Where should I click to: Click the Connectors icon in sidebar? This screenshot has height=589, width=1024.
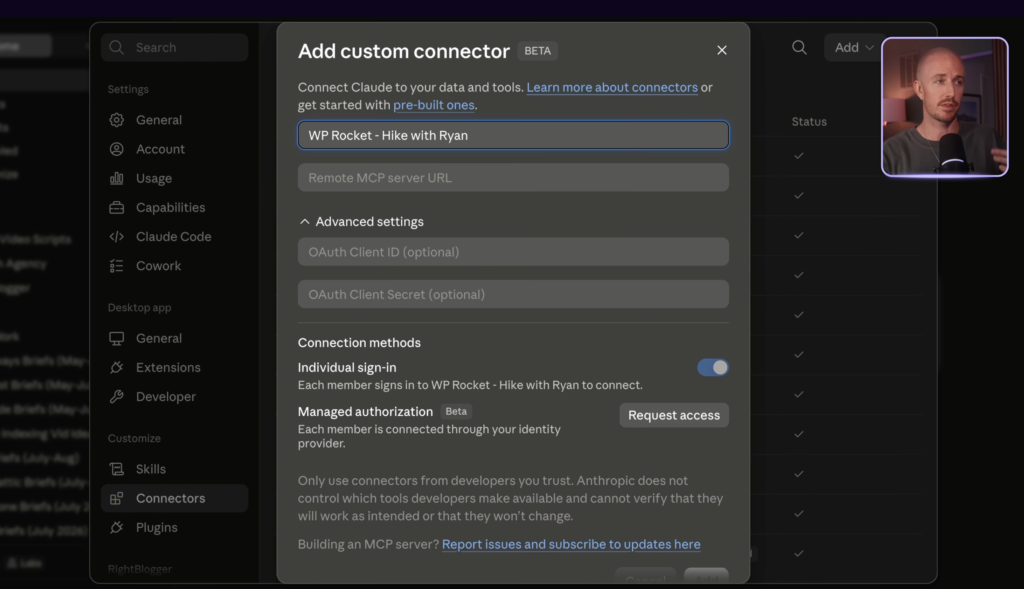tap(117, 498)
